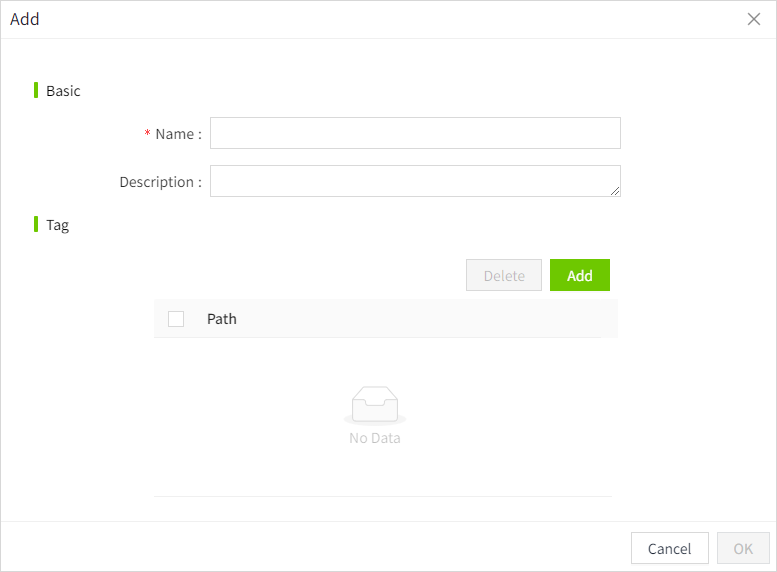This screenshot has width=777, height=572.
Task: Click the greyed-out Delete button
Action: [x=504, y=275]
